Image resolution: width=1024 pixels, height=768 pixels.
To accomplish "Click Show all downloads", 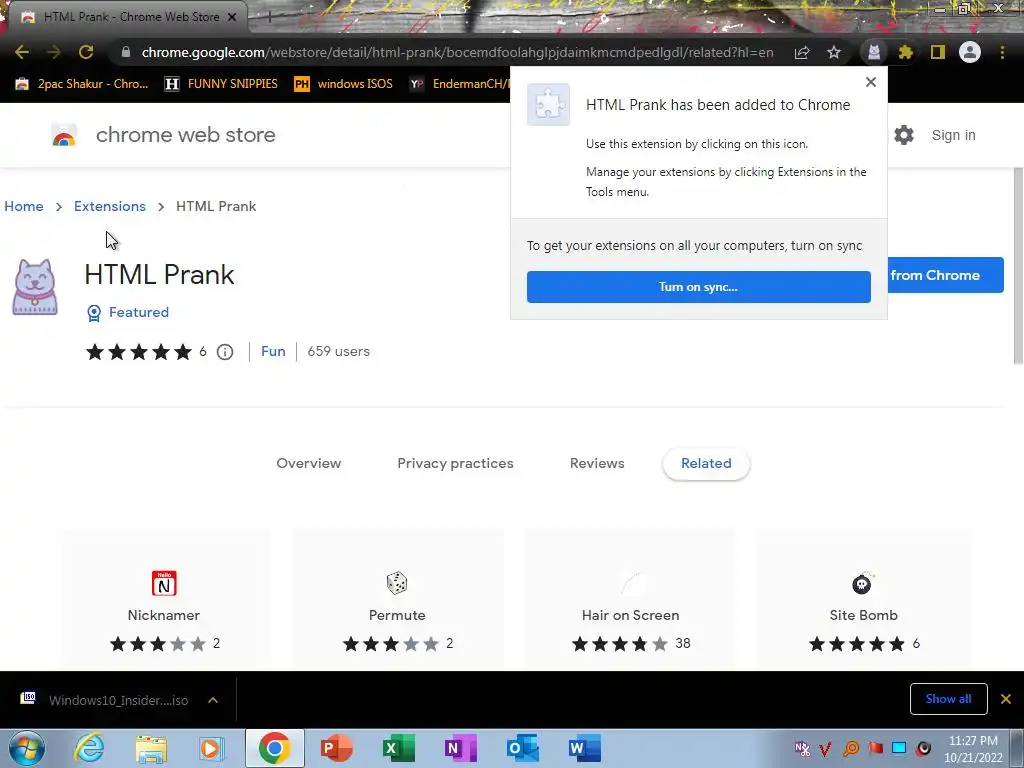I will pyautogui.click(x=948, y=699).
